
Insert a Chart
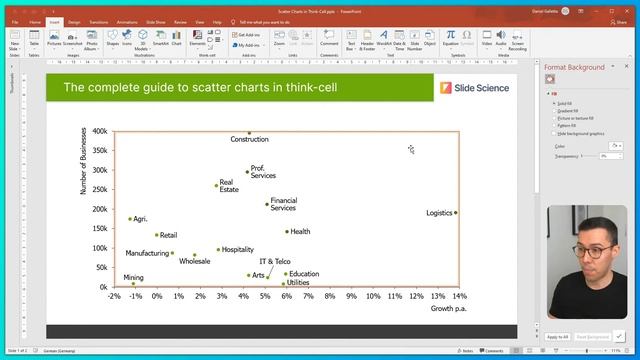click(x=176, y=38)
